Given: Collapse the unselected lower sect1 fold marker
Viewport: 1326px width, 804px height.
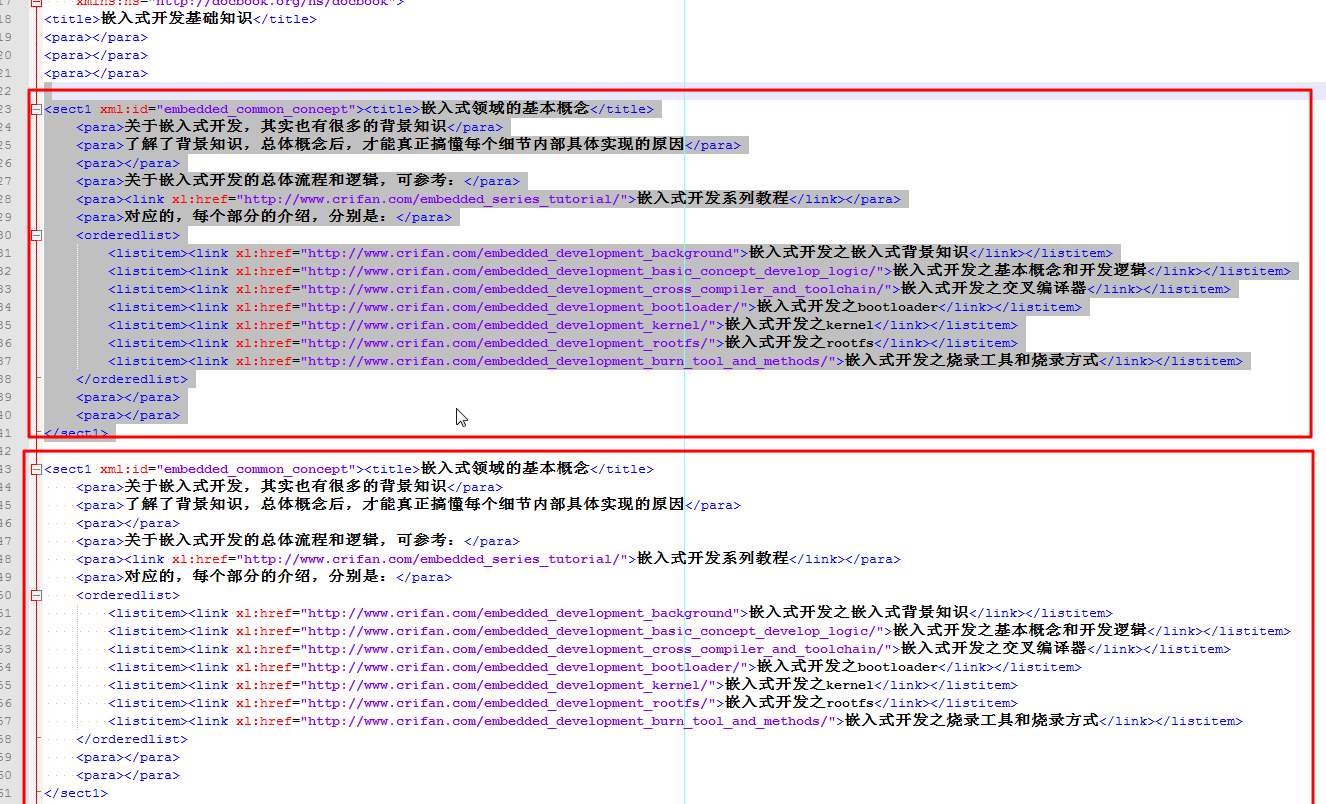Looking at the screenshot, I should tap(37, 469).
